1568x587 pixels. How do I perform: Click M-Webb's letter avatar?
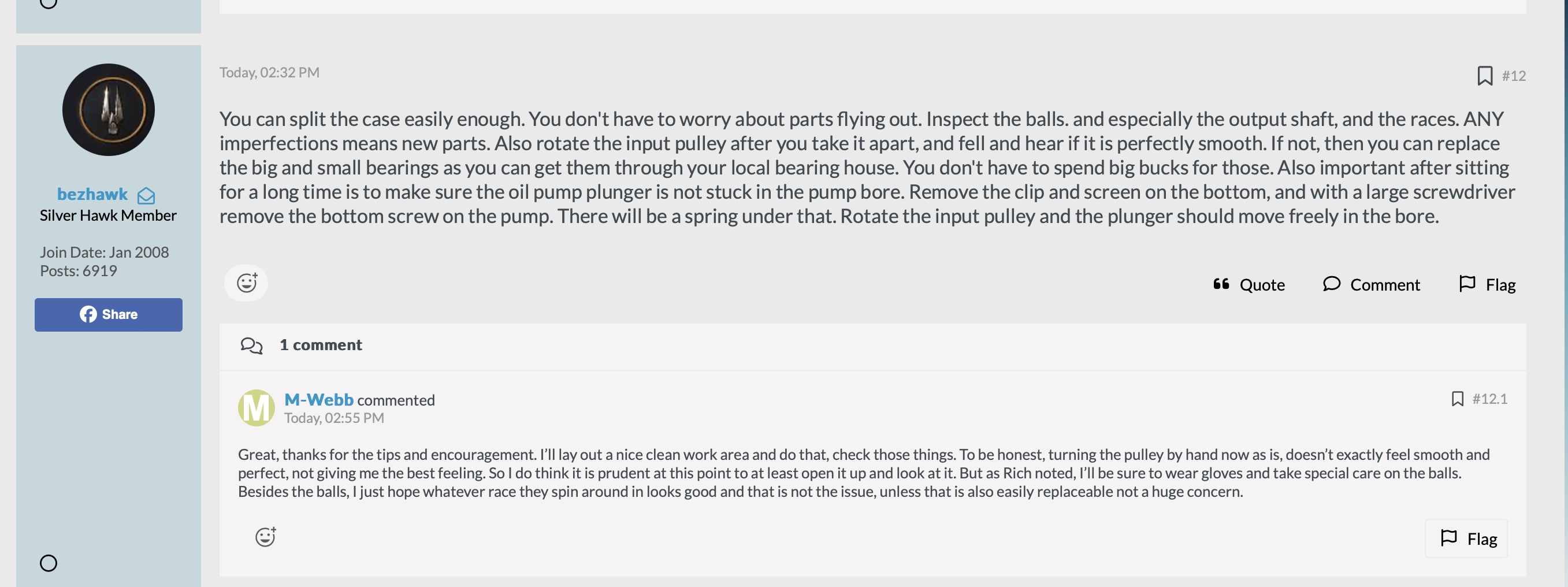point(255,407)
